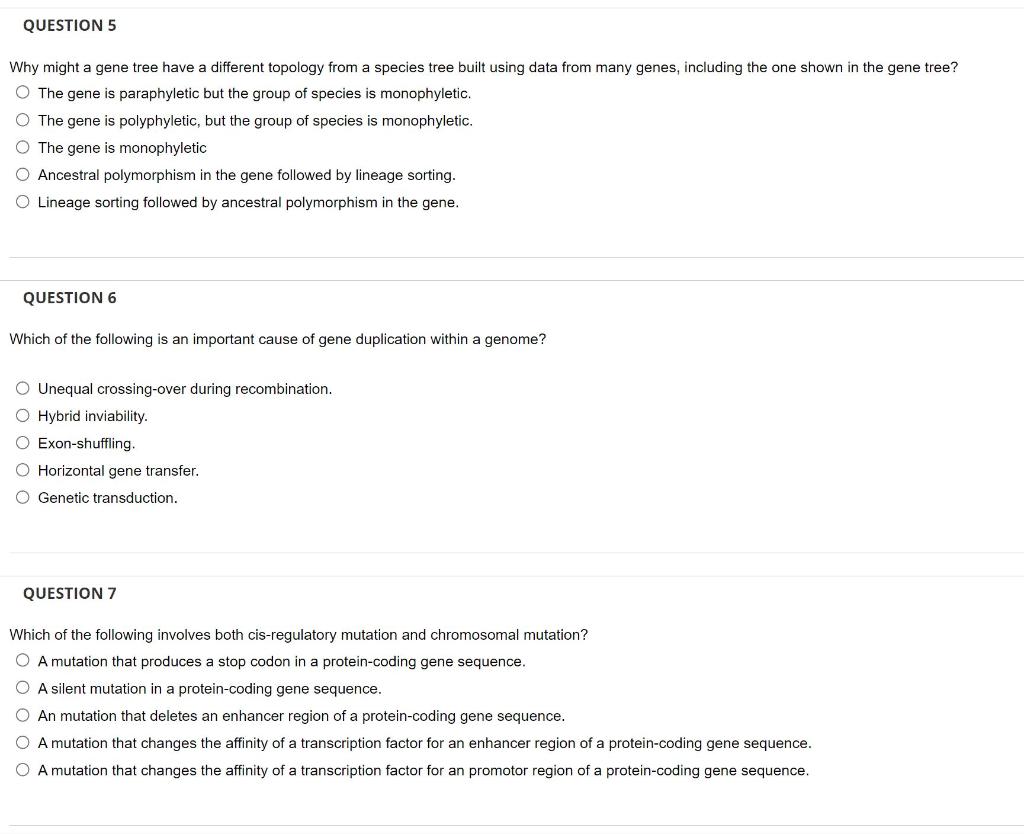Screen dimensions: 1024x834
Task: Choose 'Unequal crossing-over during recombination' answer
Action: point(23,389)
